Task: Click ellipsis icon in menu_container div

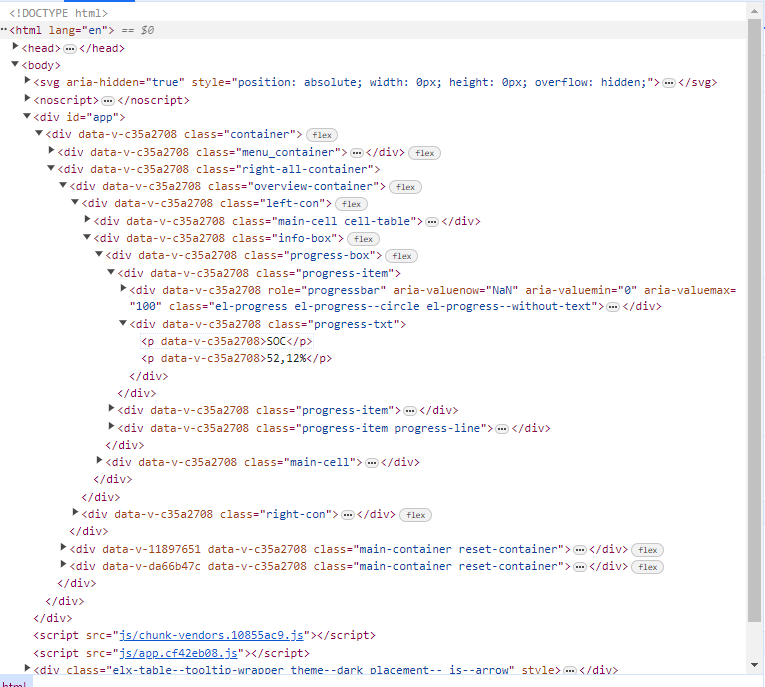Action: 357,153
